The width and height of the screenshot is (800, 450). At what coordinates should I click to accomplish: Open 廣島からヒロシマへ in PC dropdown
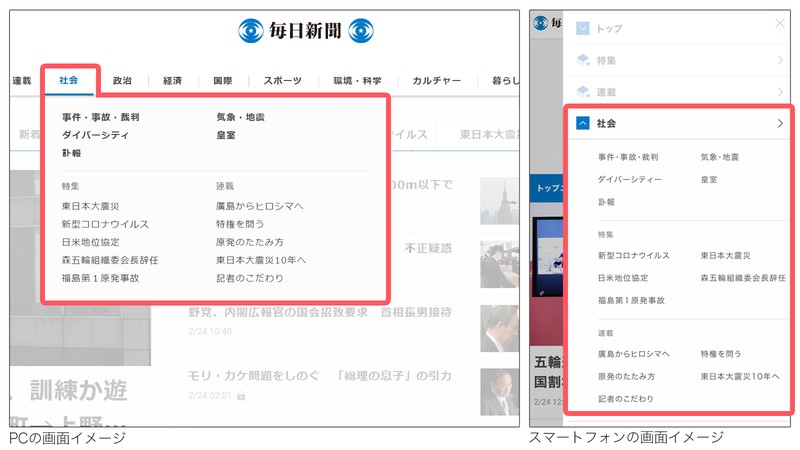coord(260,206)
